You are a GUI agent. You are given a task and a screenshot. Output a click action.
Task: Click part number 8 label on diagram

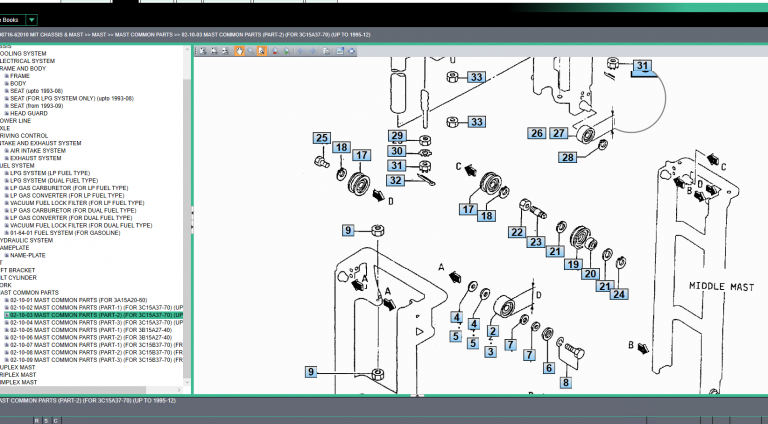[564, 381]
